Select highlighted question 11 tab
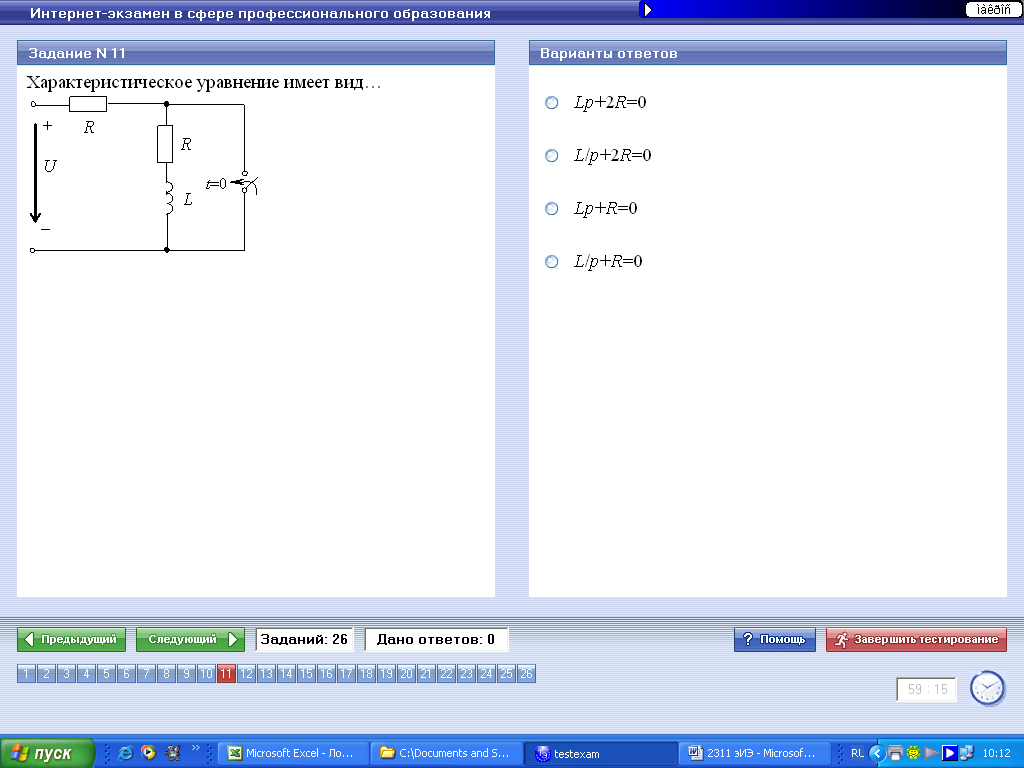 pyautogui.click(x=226, y=673)
